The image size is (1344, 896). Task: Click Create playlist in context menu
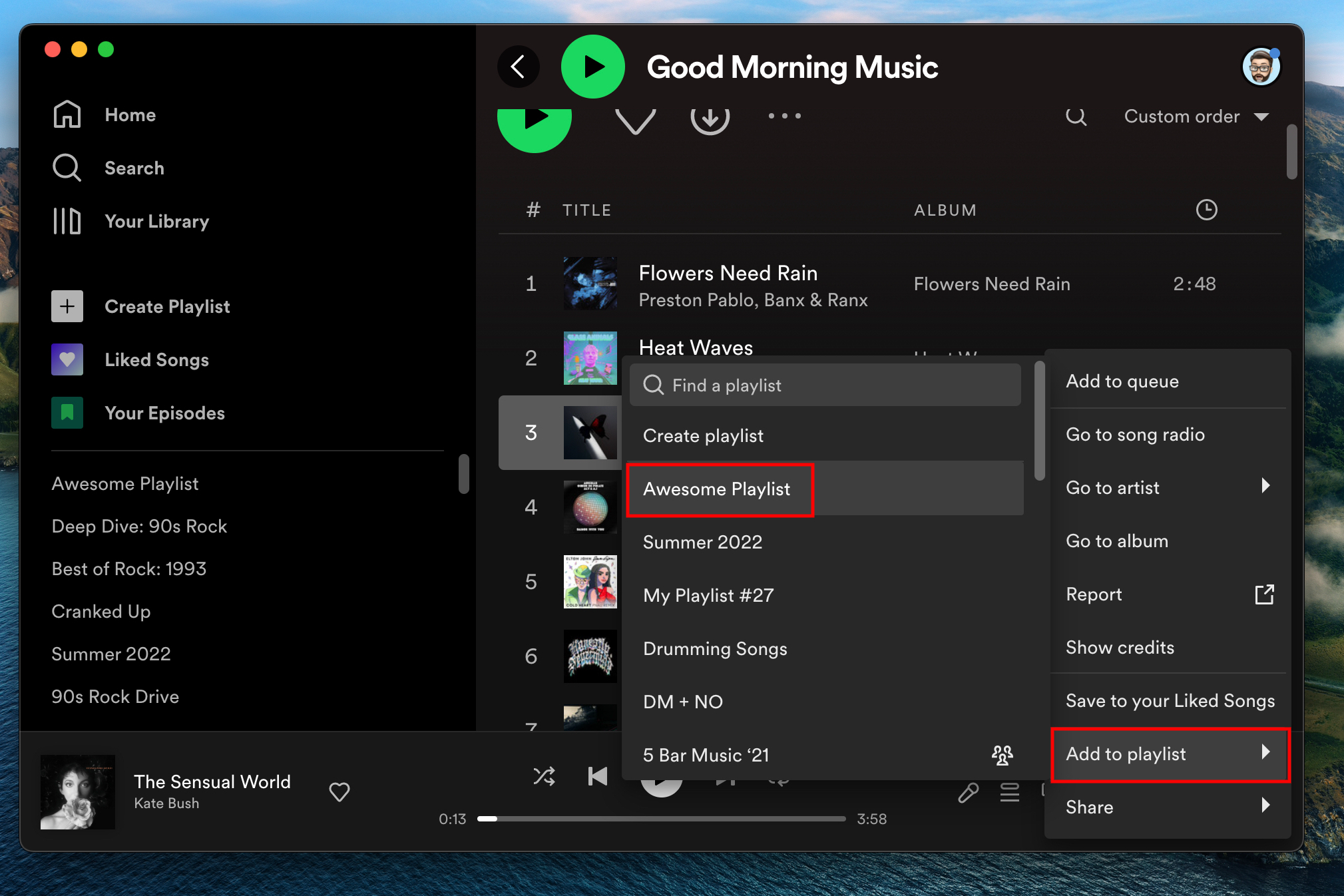tap(703, 435)
